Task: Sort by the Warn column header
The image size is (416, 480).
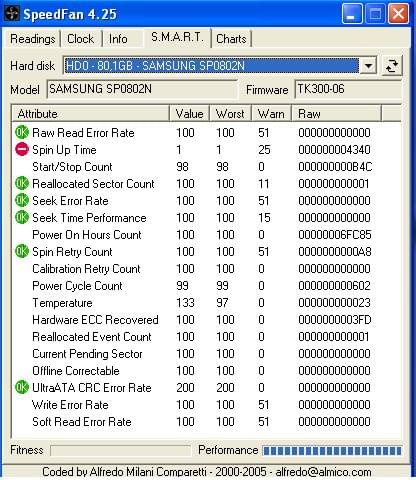Action: [271, 114]
